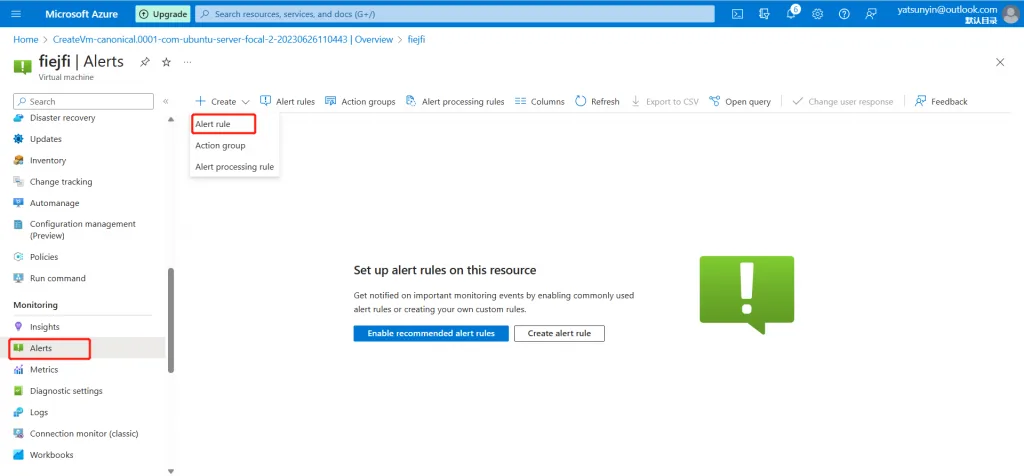The image size is (1024, 476).
Task: Click the user account avatar
Action: coord(1010,14)
